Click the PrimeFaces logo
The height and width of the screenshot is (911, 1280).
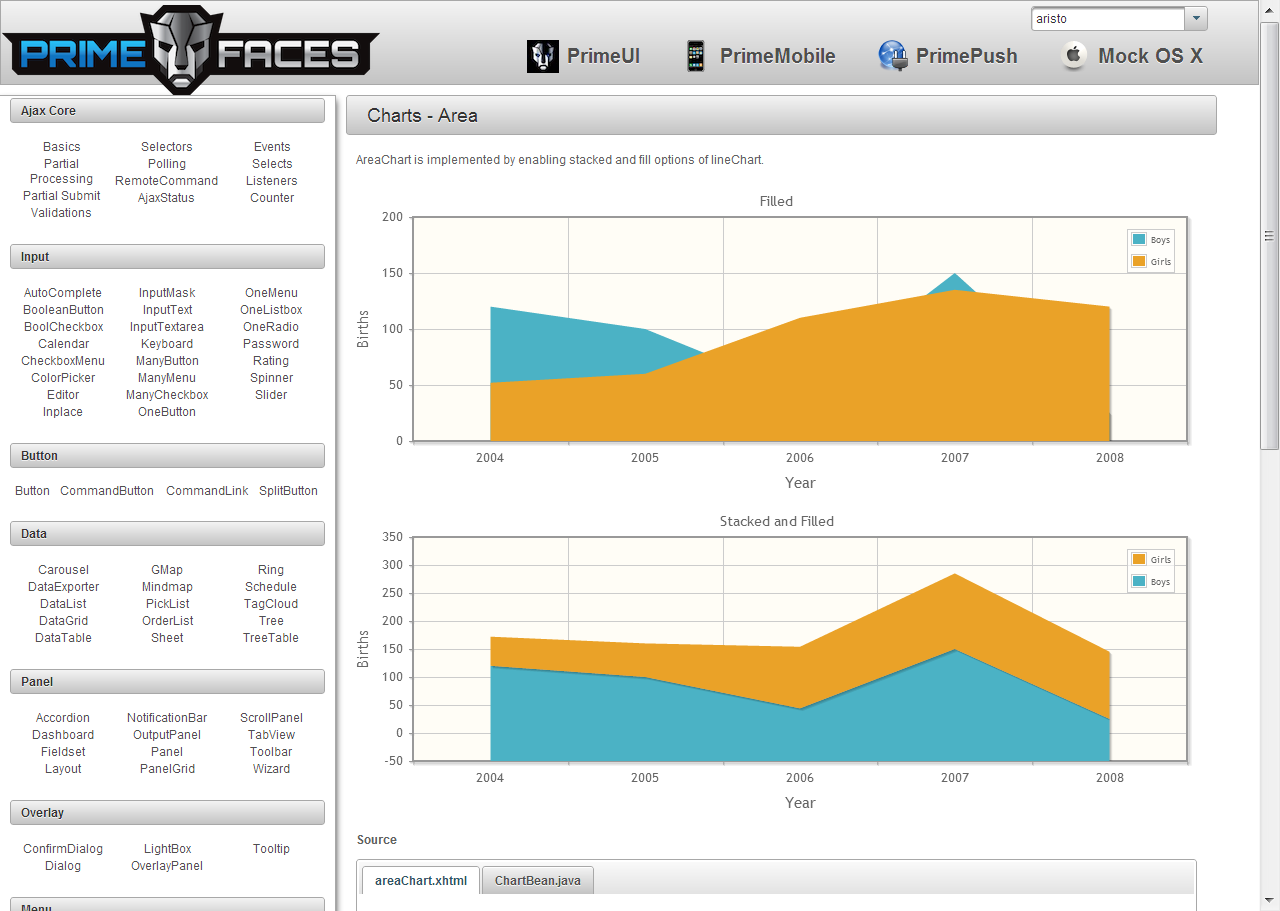(190, 47)
